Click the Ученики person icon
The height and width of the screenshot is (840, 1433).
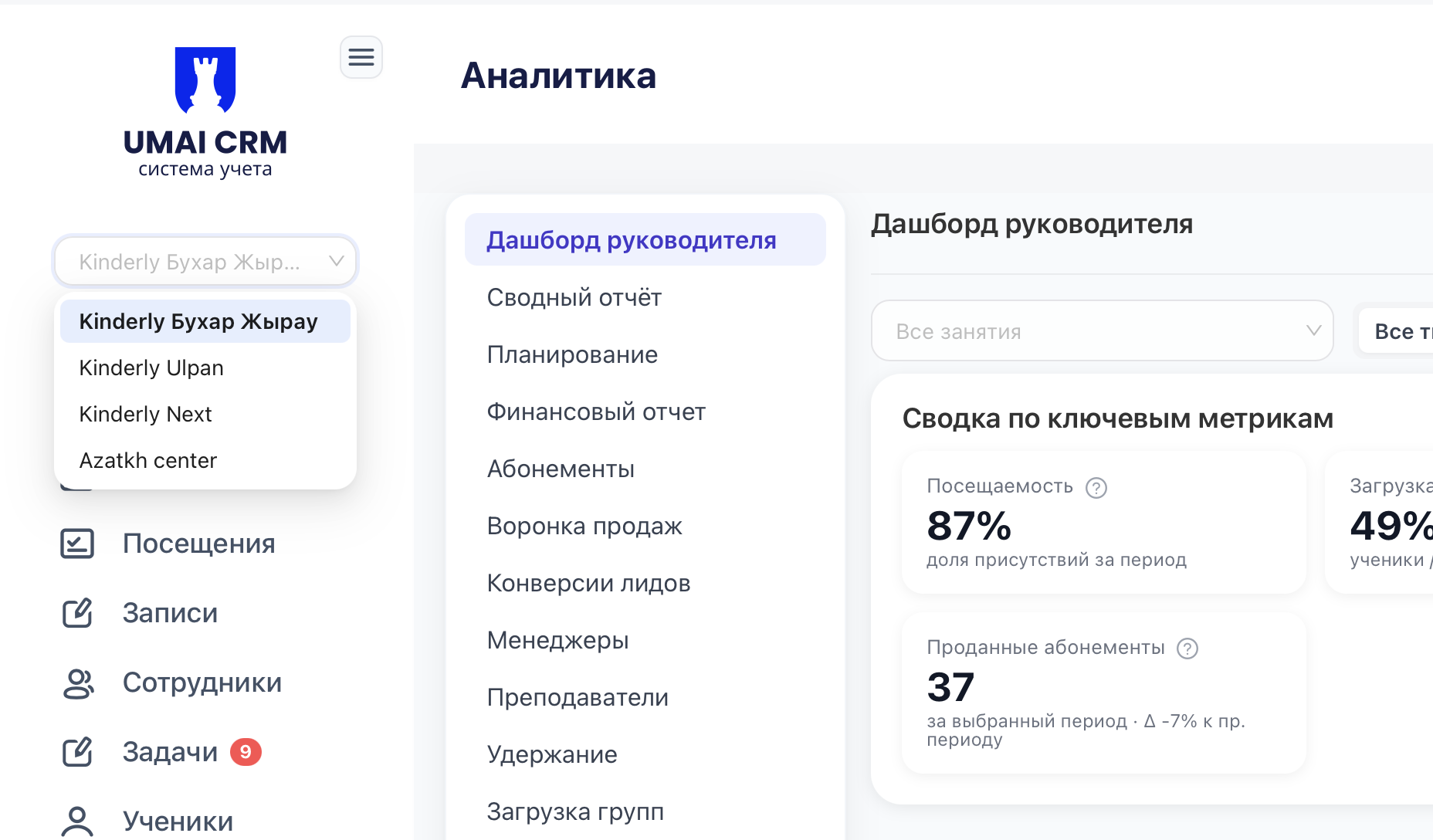[x=77, y=821]
